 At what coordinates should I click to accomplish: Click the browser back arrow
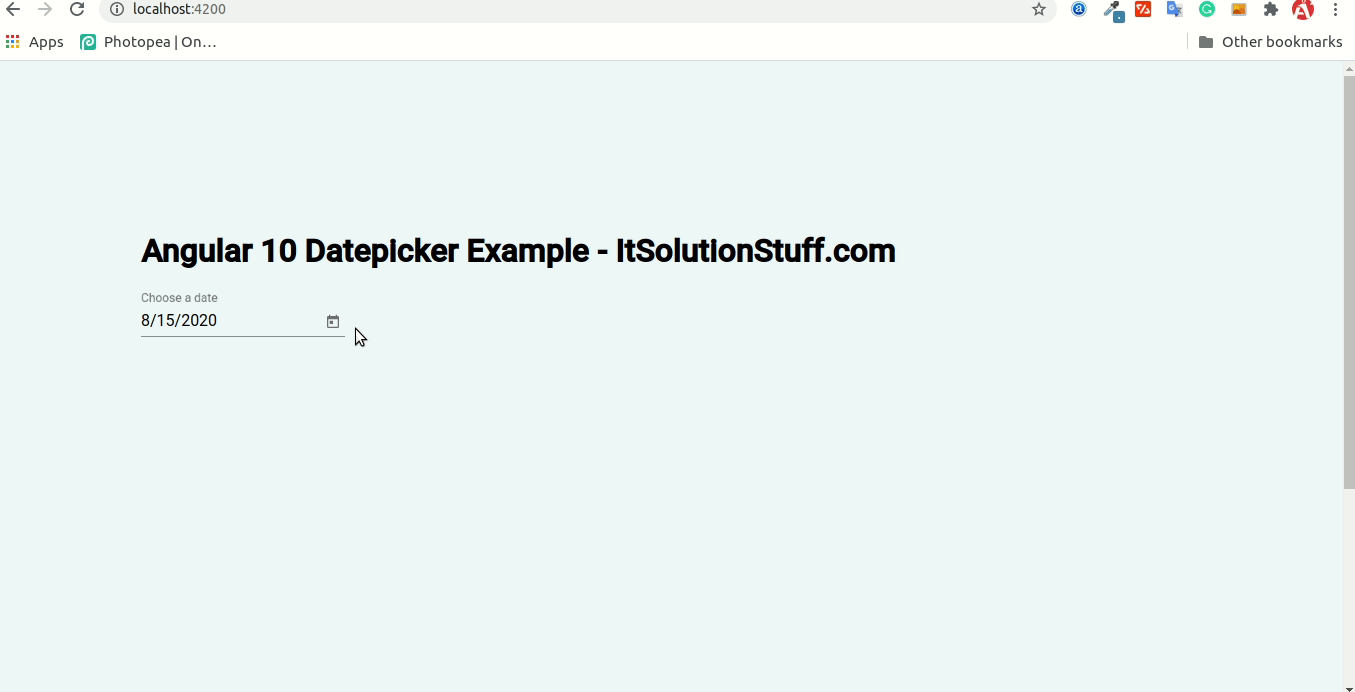point(13,9)
